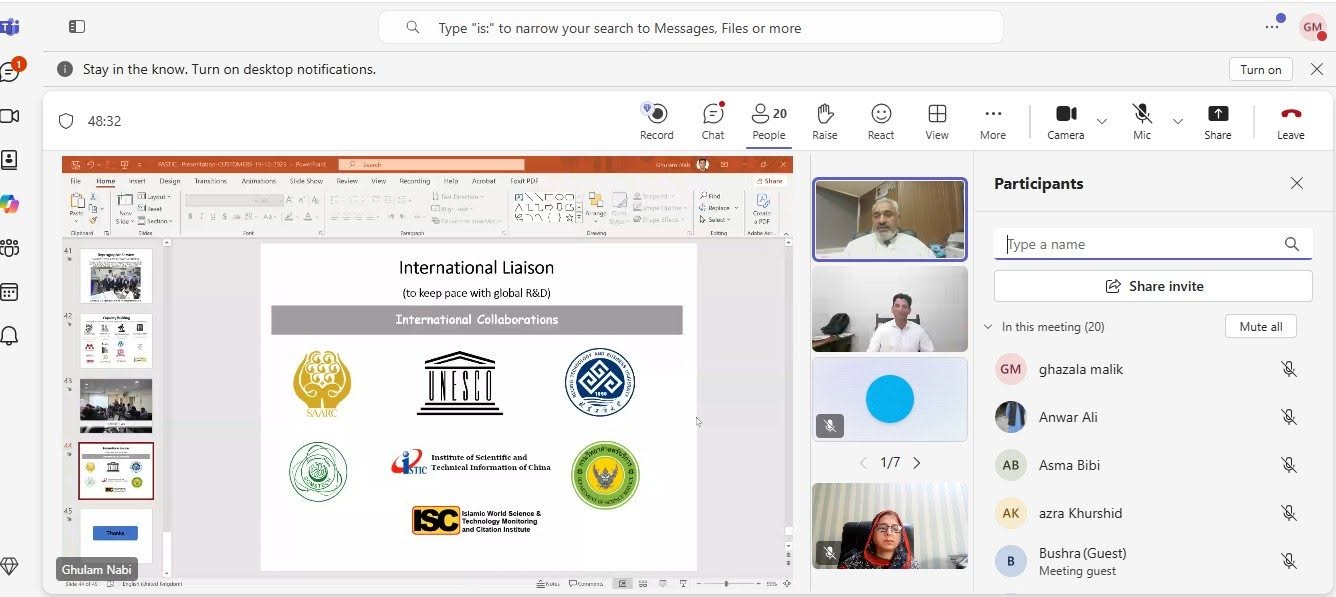Open the Chat section in the Teams sidebar

tap(10, 71)
